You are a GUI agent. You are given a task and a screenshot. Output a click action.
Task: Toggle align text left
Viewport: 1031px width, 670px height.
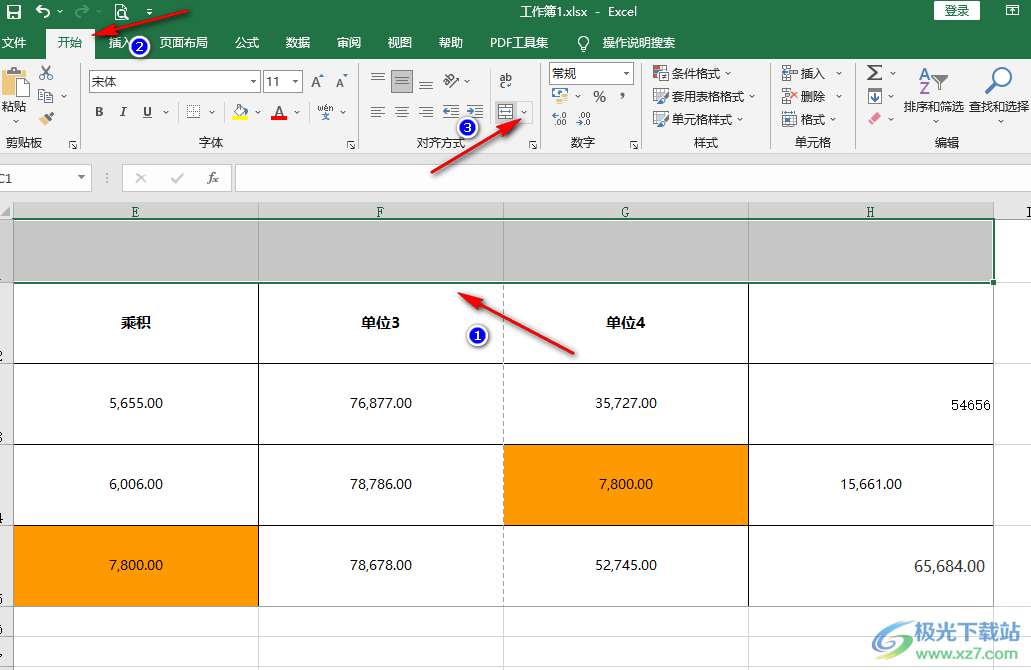377,112
